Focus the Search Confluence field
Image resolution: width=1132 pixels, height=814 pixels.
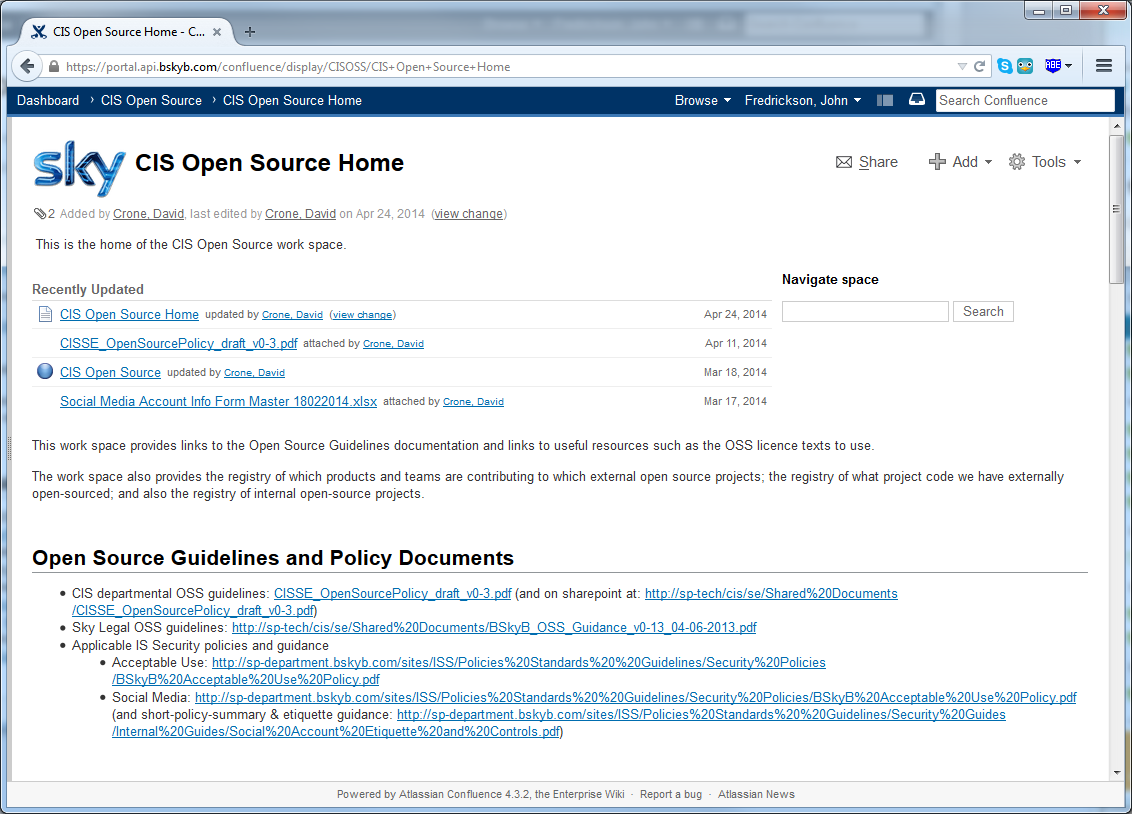point(1024,100)
